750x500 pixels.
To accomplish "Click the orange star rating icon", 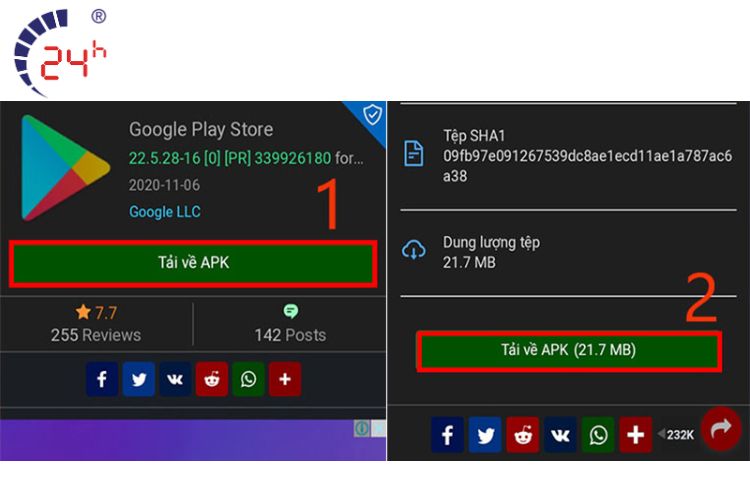I will tap(83, 312).
